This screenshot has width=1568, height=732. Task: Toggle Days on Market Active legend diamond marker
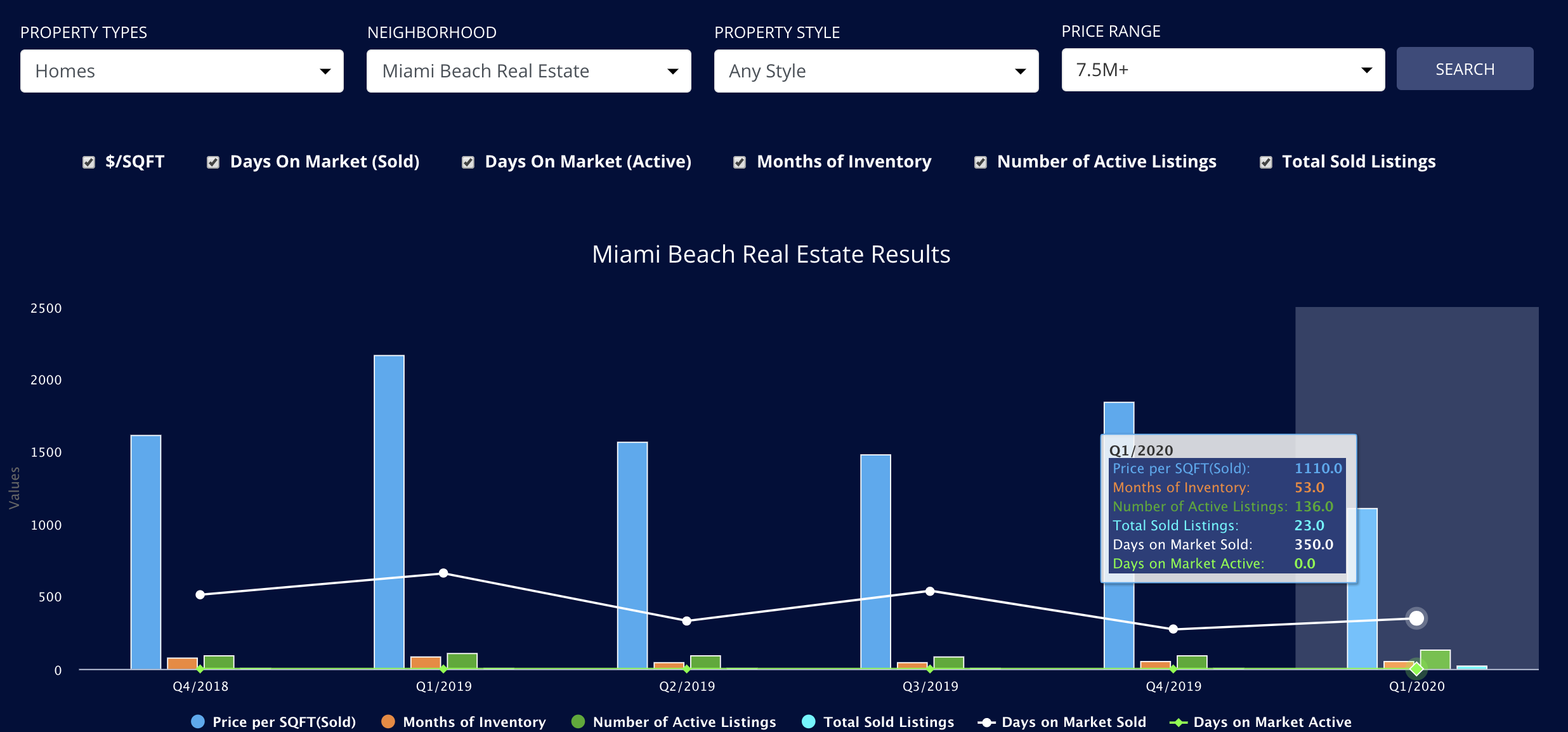pos(1179,722)
